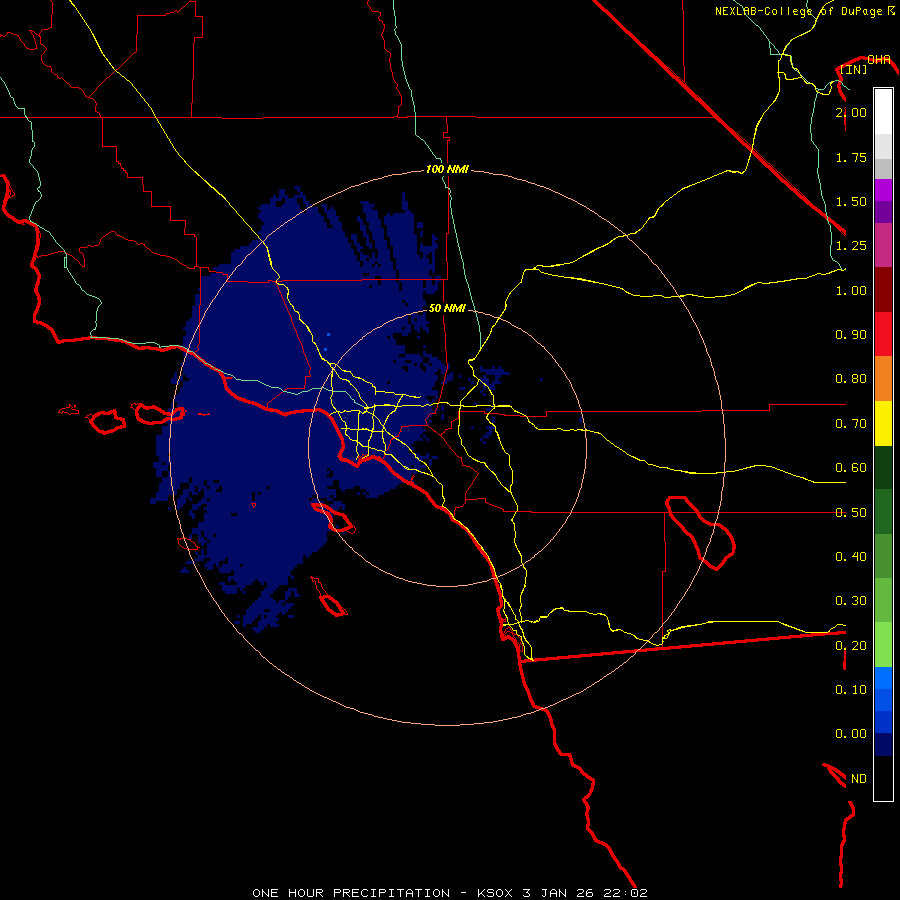Click the "0.70" legend value
Image resolution: width=900 pixels, height=900 pixels.
(x=851, y=424)
